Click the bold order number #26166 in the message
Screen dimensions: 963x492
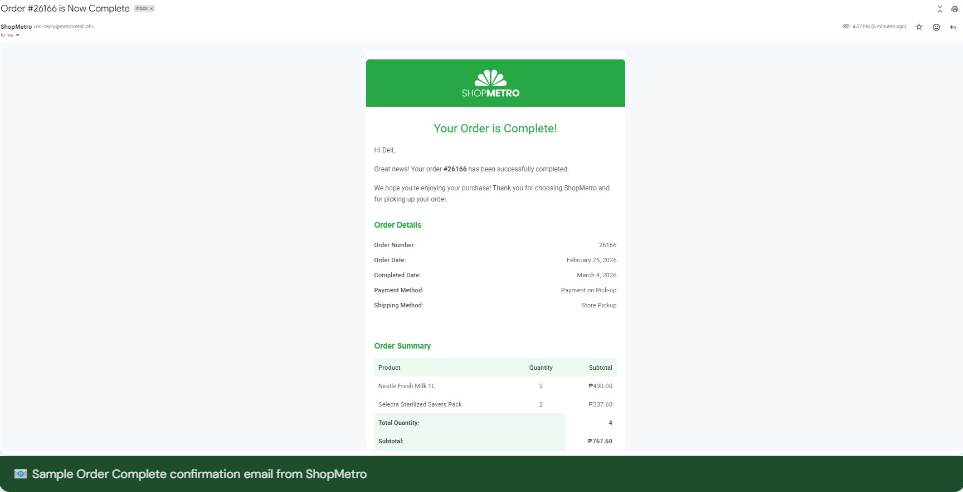point(455,168)
